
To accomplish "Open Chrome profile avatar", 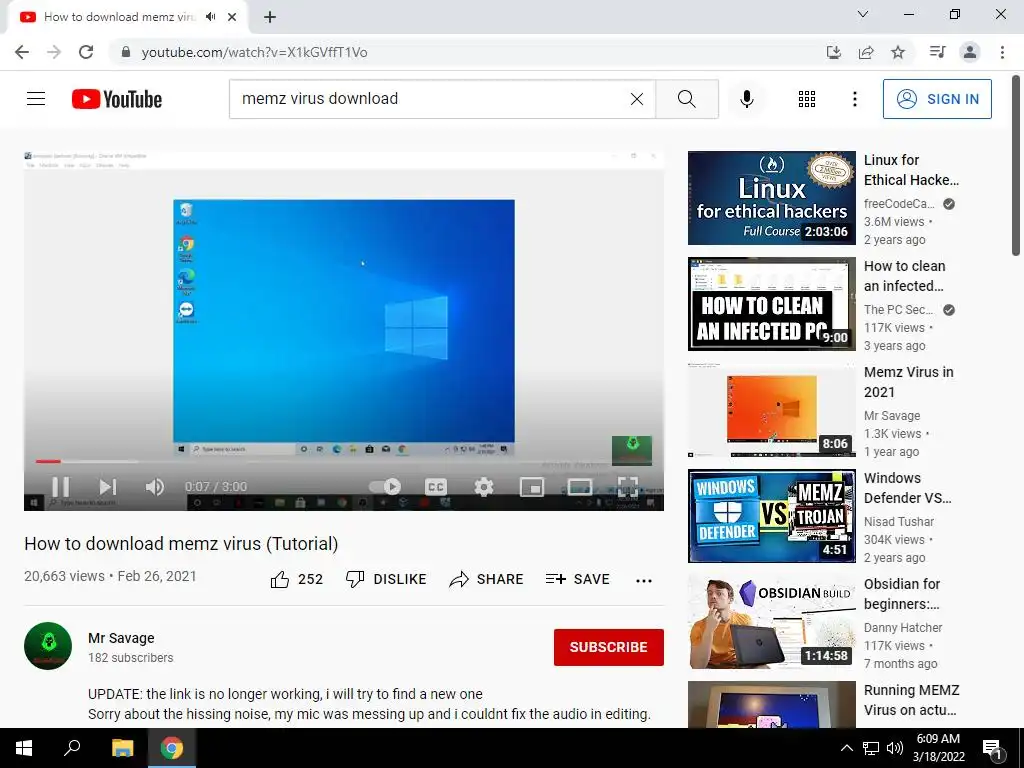I will click(970, 52).
